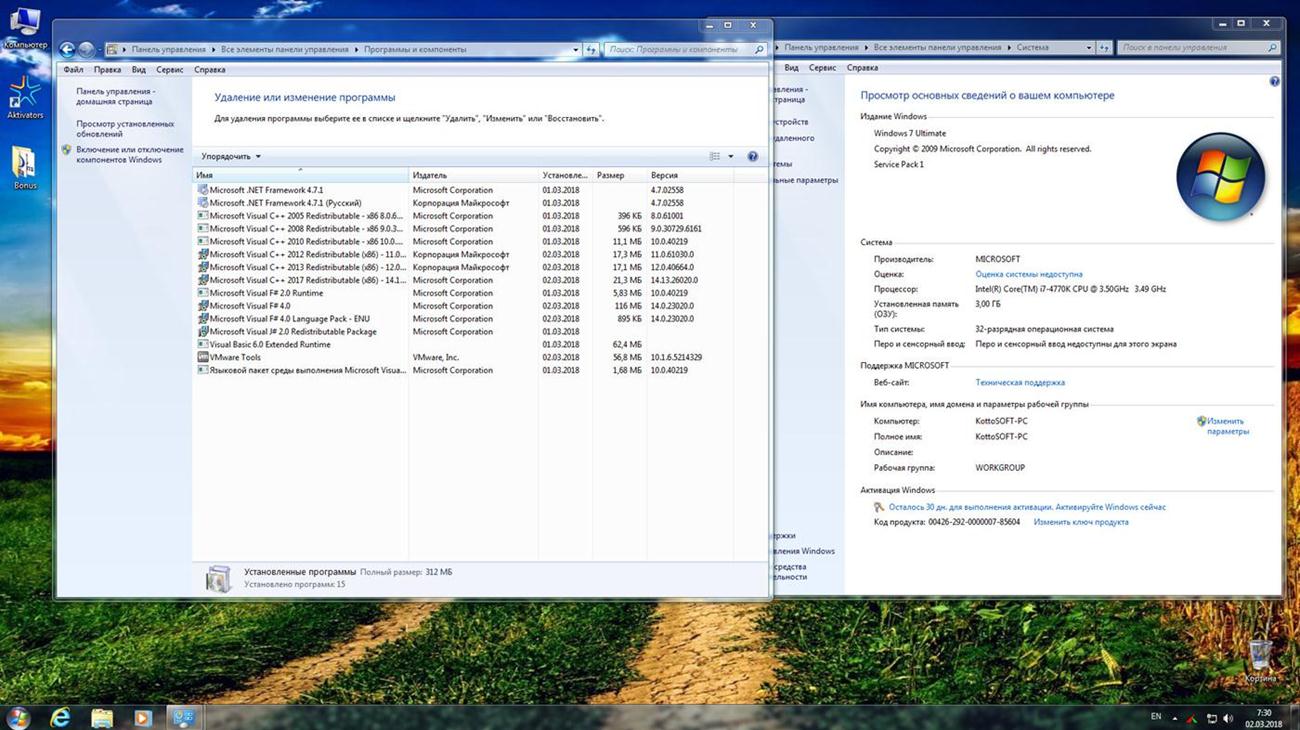Click the help question mark icon in toolbar

pos(752,157)
